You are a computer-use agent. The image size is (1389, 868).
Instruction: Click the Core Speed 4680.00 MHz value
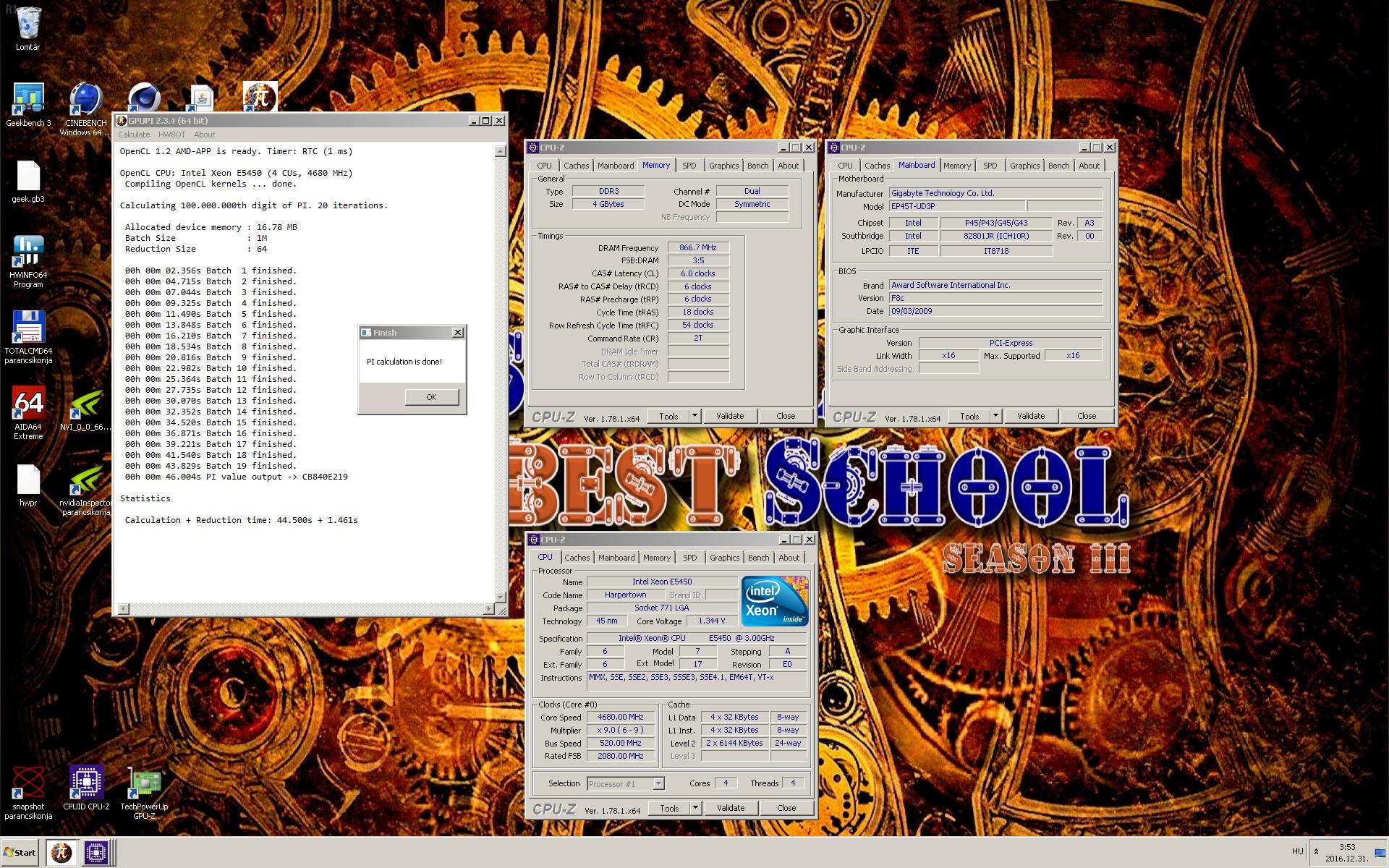(621, 718)
